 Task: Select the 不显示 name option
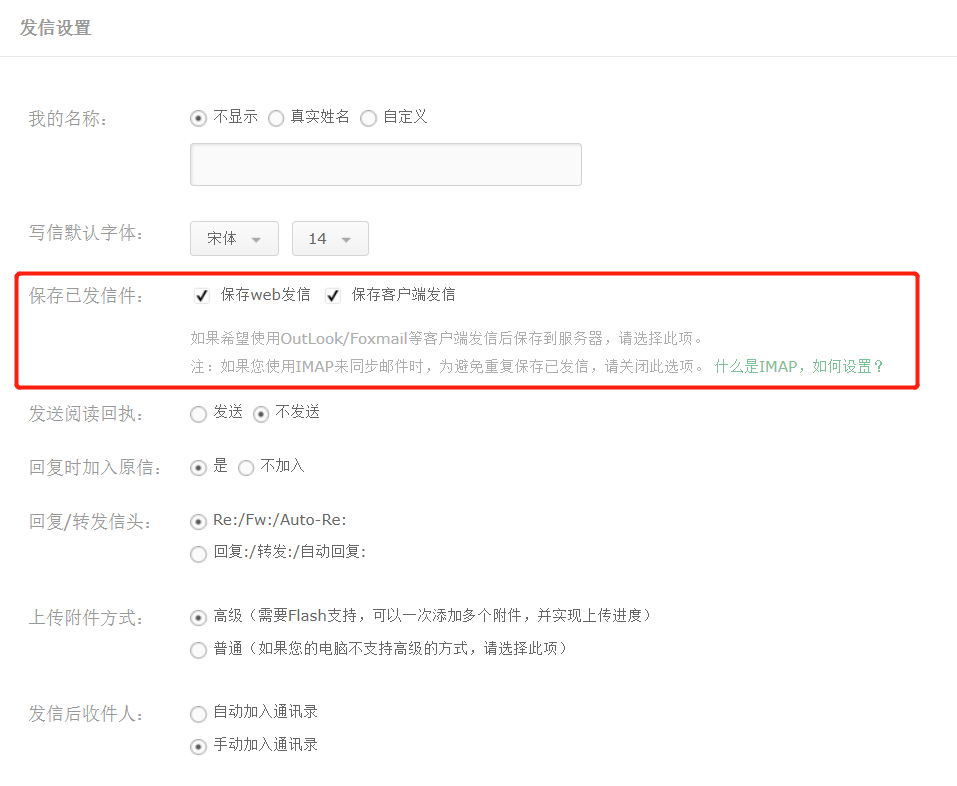(198, 118)
